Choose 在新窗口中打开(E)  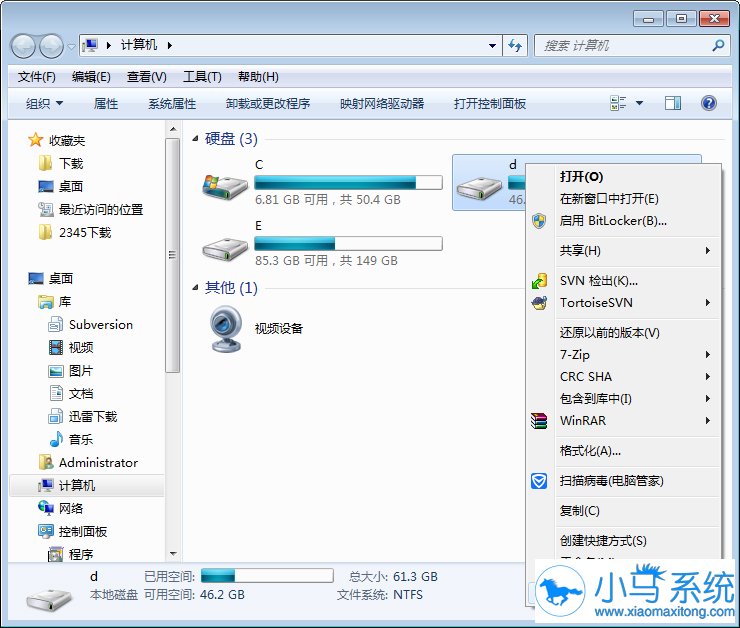(x=623, y=199)
